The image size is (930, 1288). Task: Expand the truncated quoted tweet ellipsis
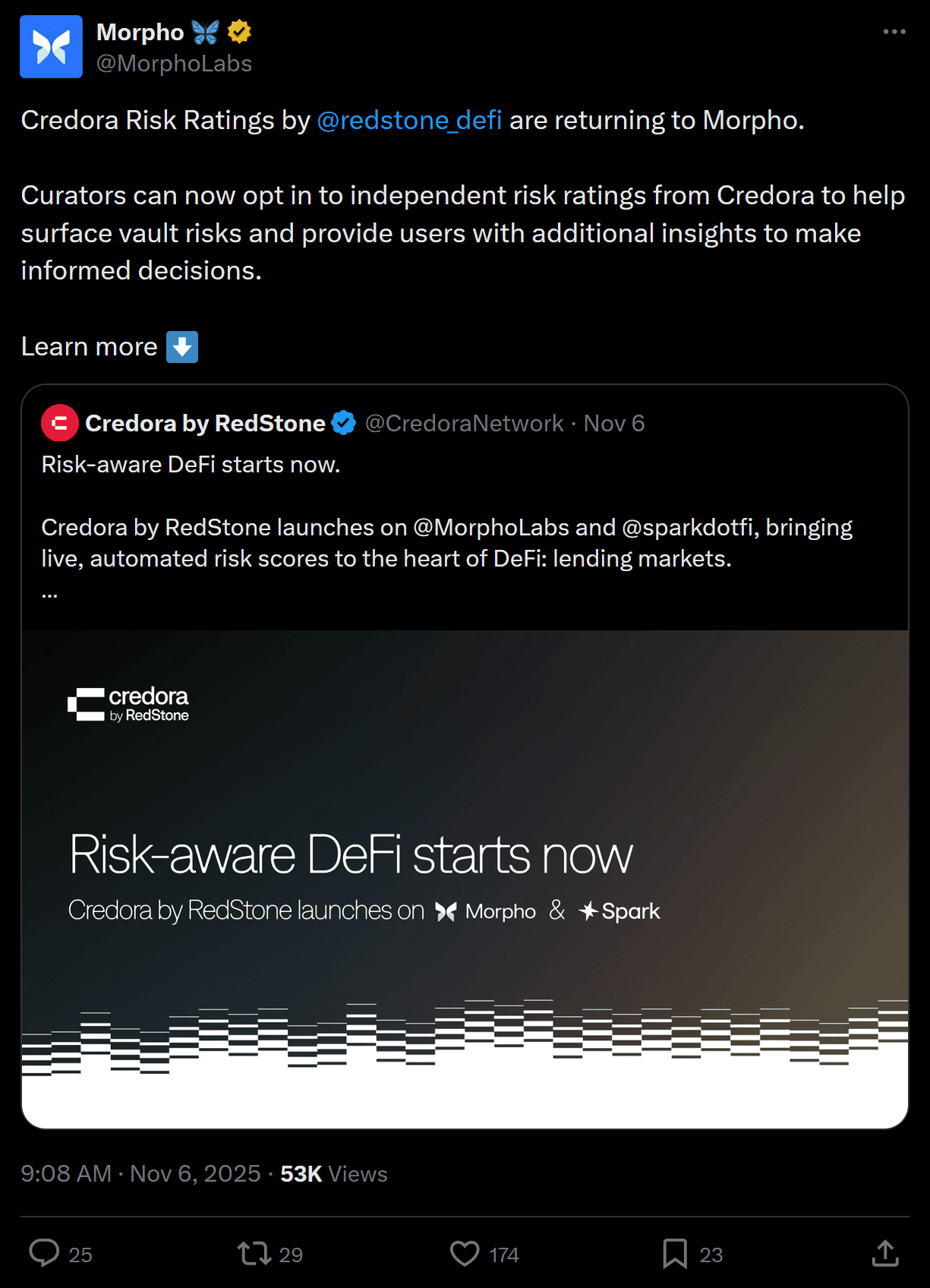click(49, 592)
